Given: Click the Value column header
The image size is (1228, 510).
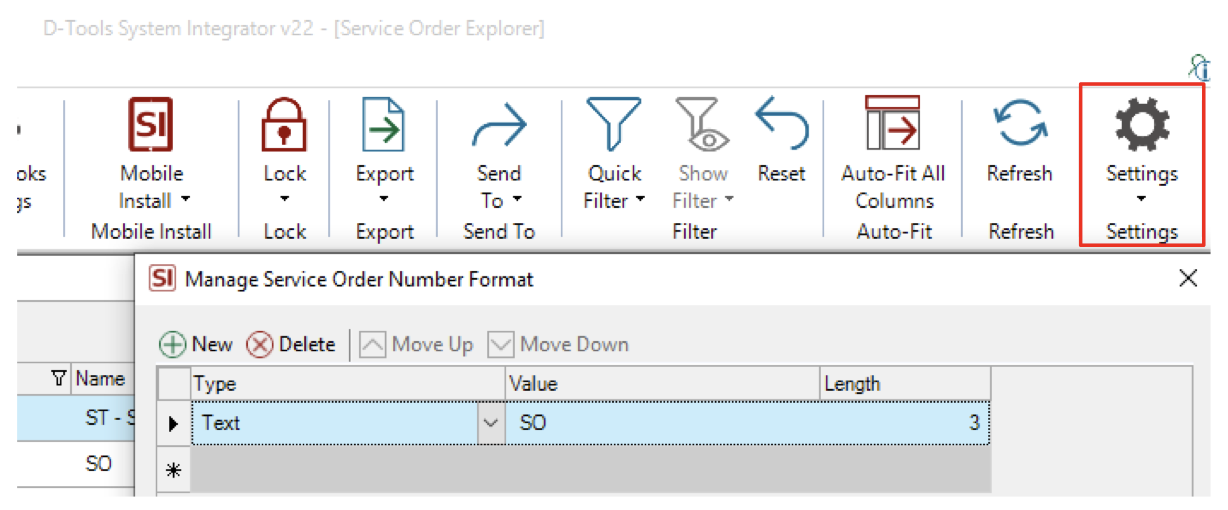Looking at the screenshot, I should pyautogui.click(x=662, y=384).
